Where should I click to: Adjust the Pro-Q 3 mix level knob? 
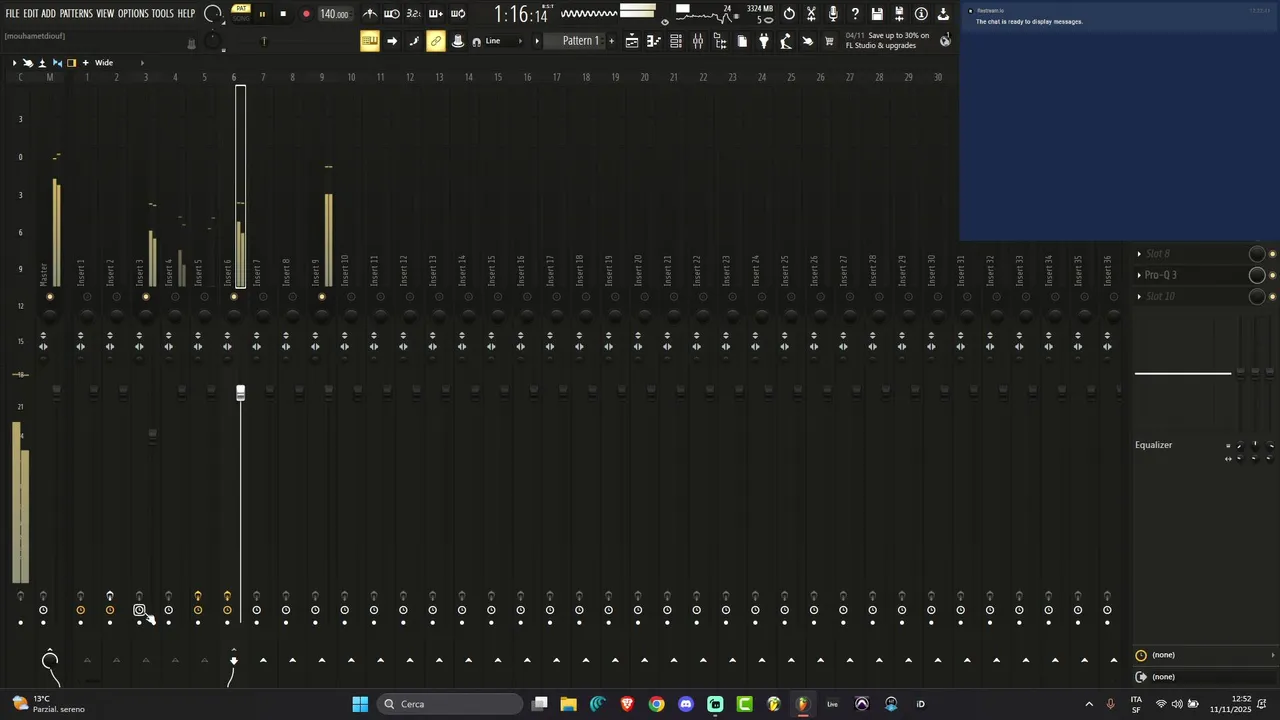(x=1257, y=275)
